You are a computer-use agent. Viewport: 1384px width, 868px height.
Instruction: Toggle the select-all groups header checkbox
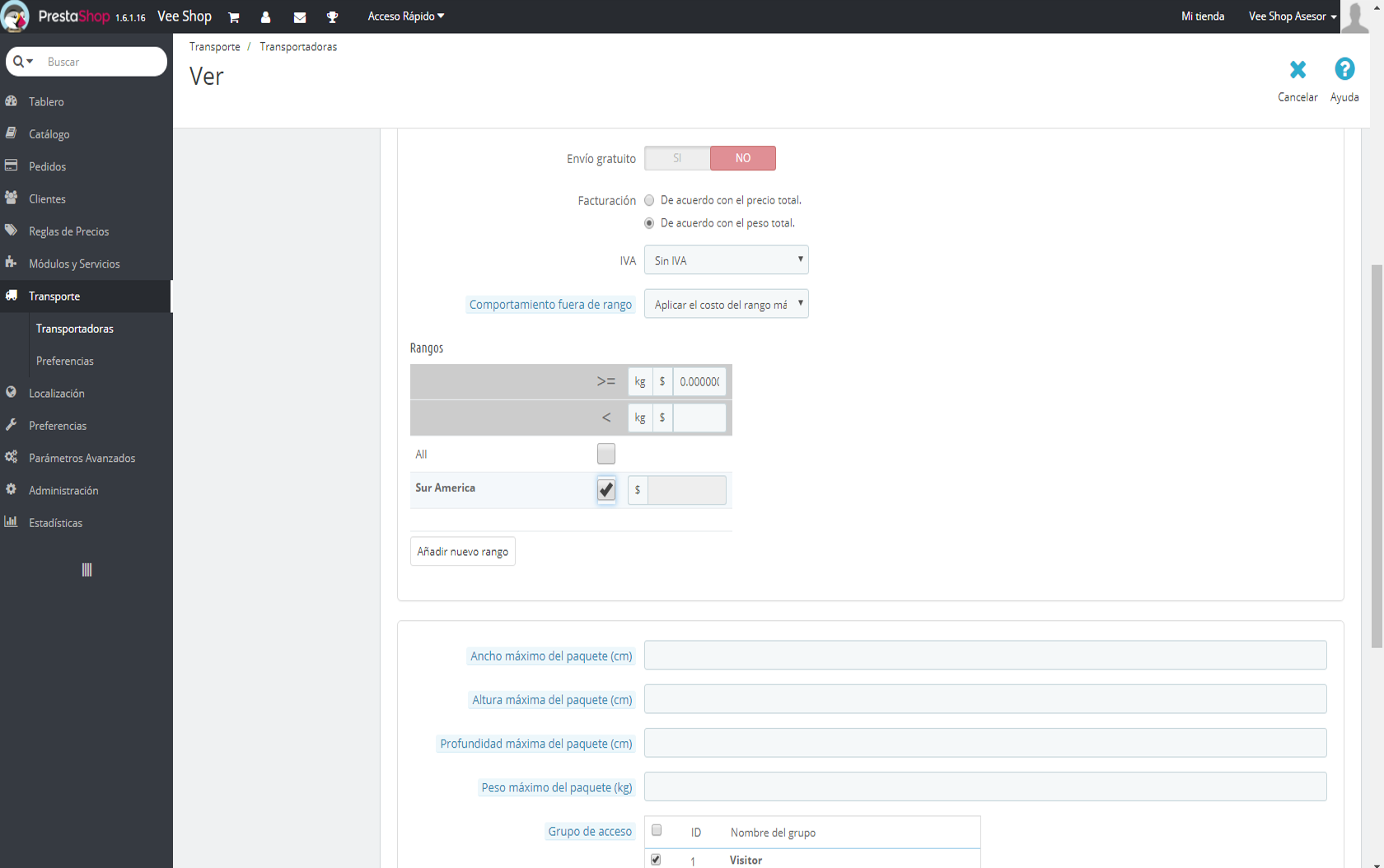(x=657, y=830)
